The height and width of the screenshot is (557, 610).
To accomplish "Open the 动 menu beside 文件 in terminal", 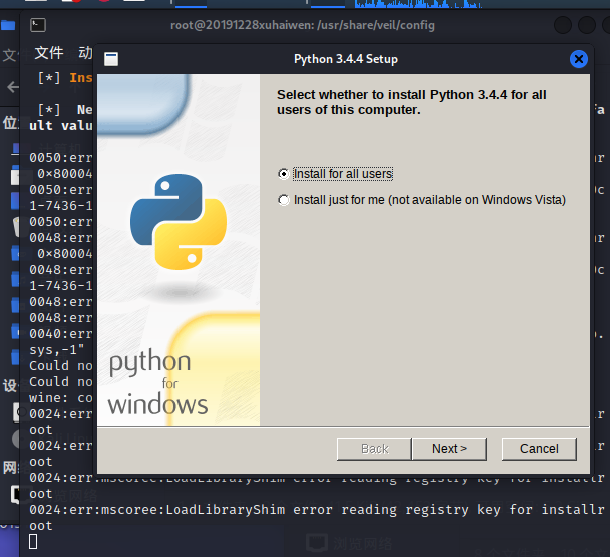I will coord(85,53).
